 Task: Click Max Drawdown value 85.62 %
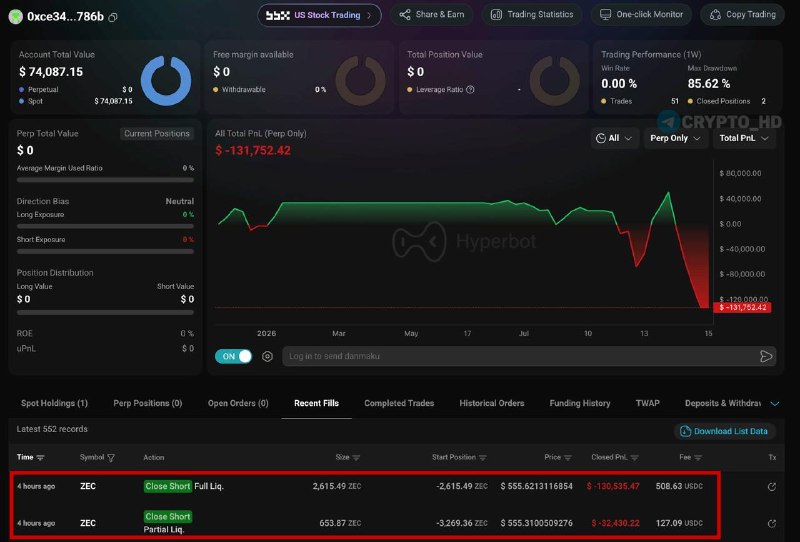709,84
